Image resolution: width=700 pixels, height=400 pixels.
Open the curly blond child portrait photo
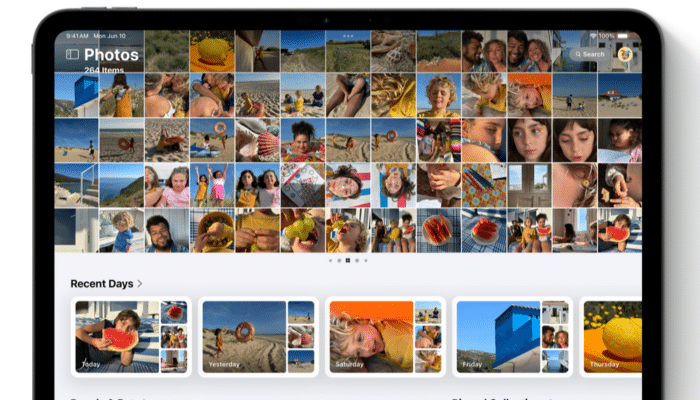coord(439,95)
